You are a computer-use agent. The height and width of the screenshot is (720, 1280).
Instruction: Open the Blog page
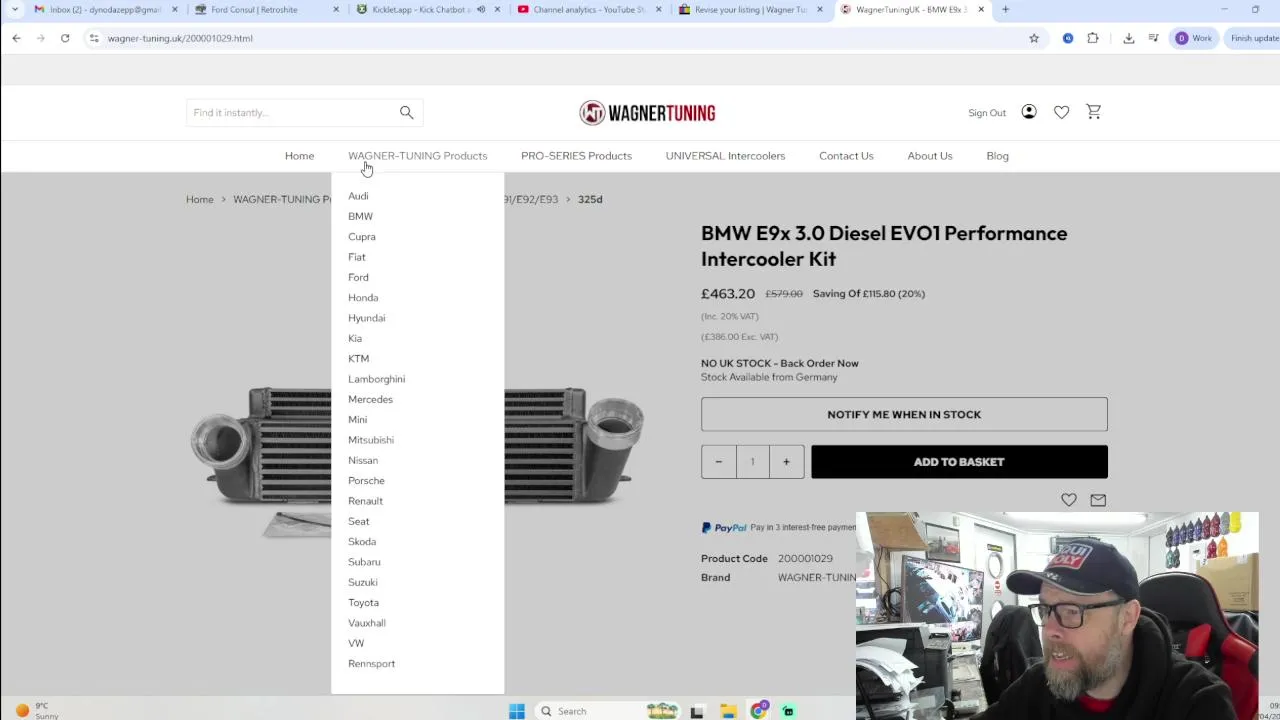[997, 156]
